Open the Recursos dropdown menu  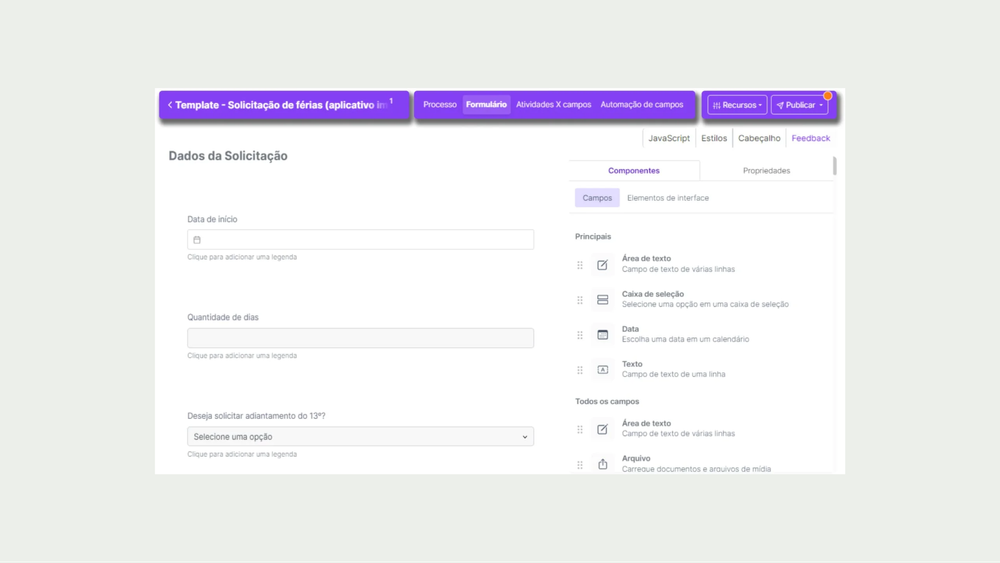[737, 105]
